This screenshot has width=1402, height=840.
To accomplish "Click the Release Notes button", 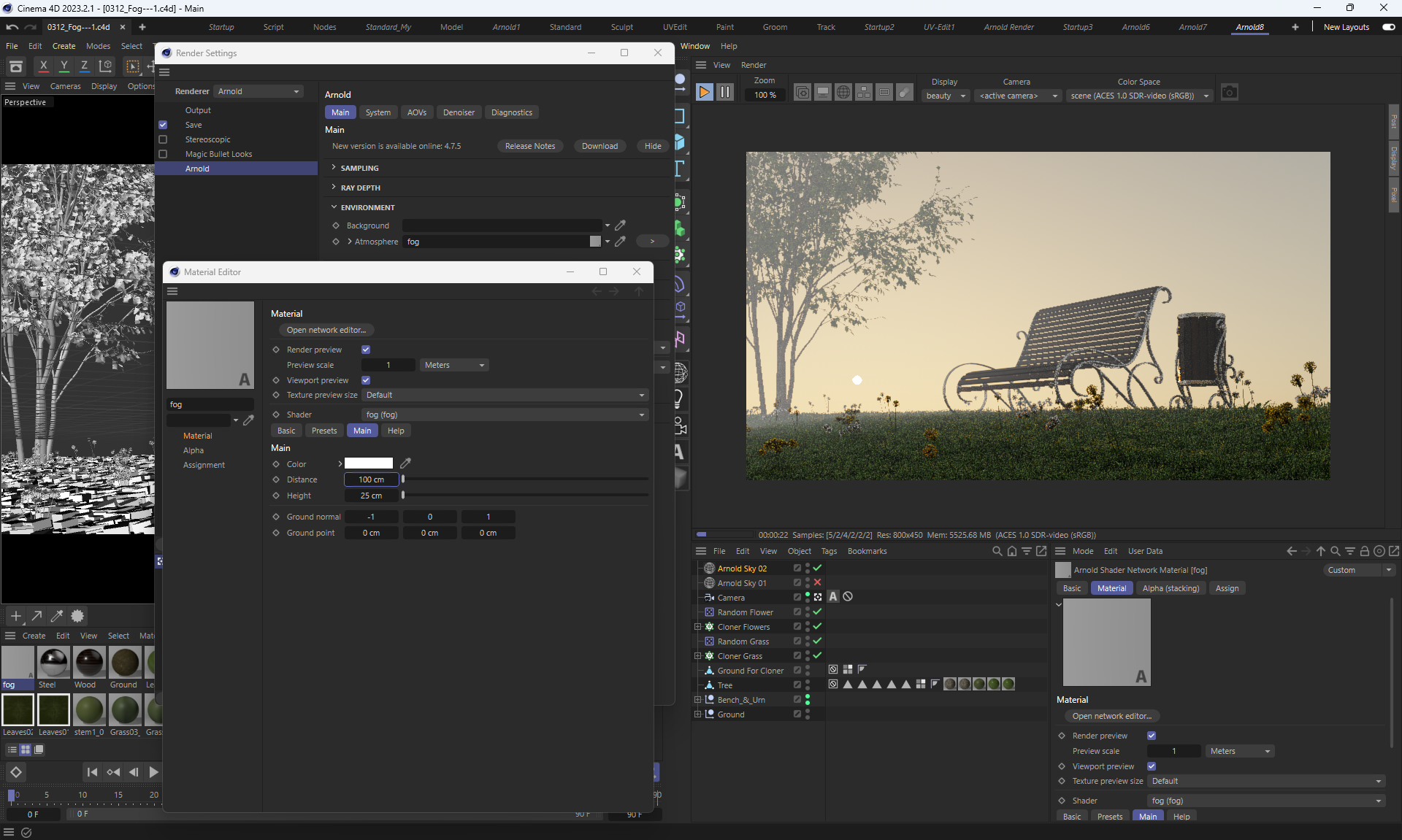I will pyautogui.click(x=529, y=146).
